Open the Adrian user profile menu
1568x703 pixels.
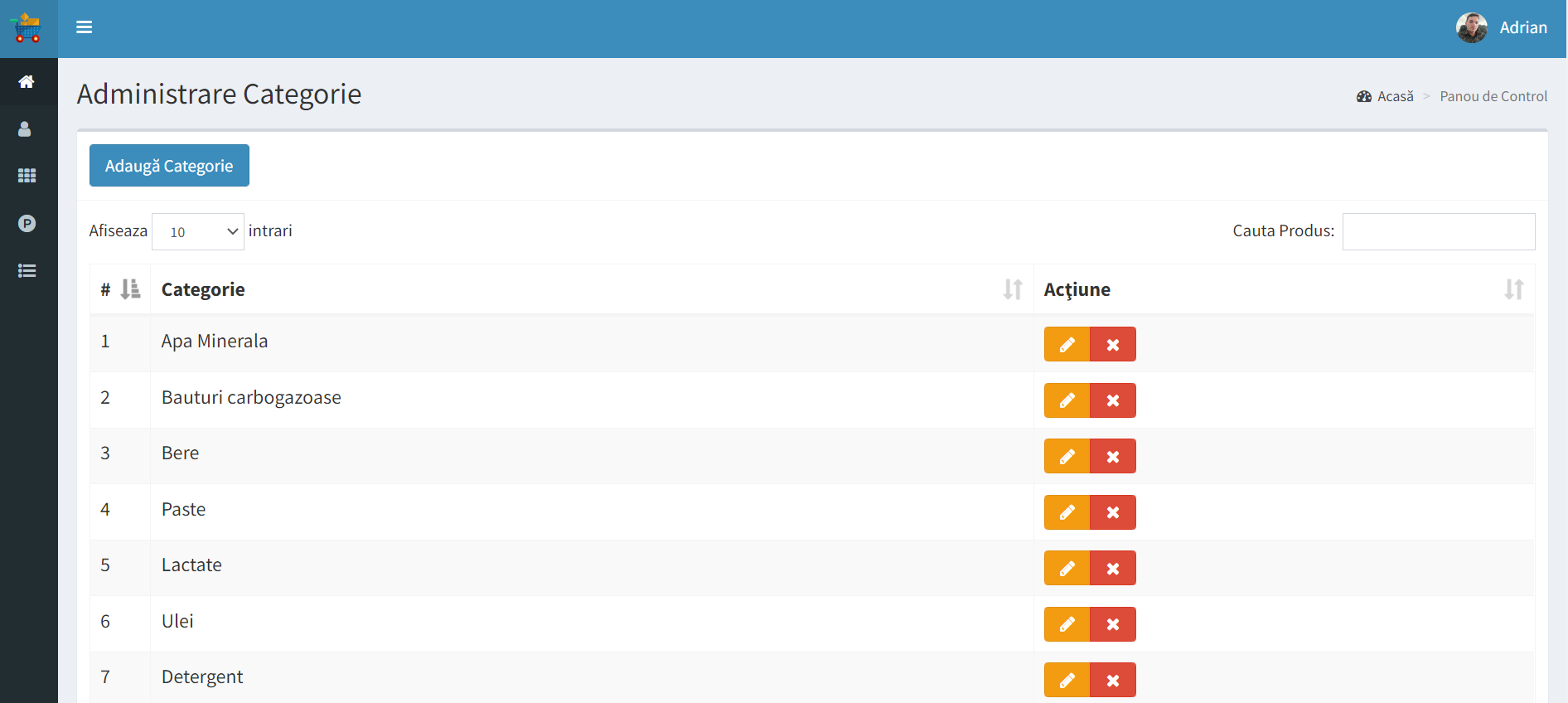point(1502,28)
